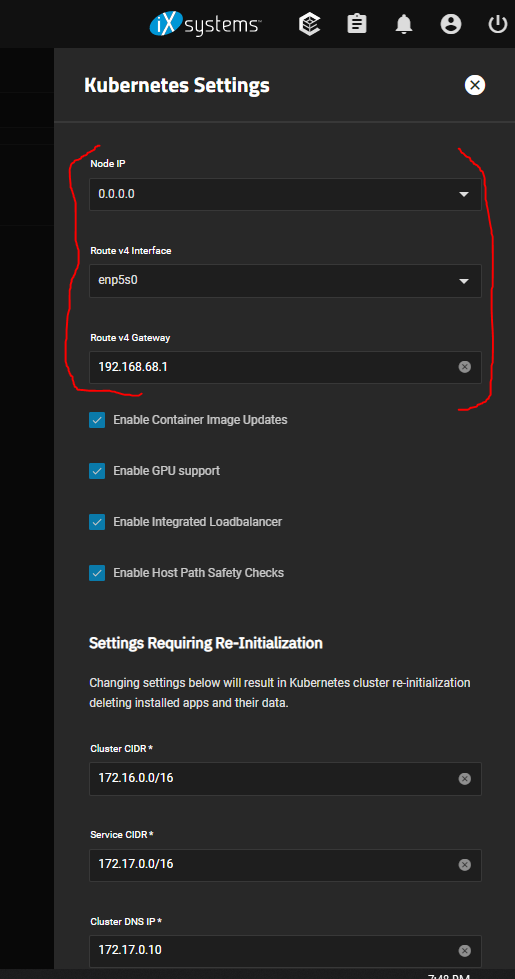
Task: Toggle Enable GPU support checkbox
Action: coord(97,471)
